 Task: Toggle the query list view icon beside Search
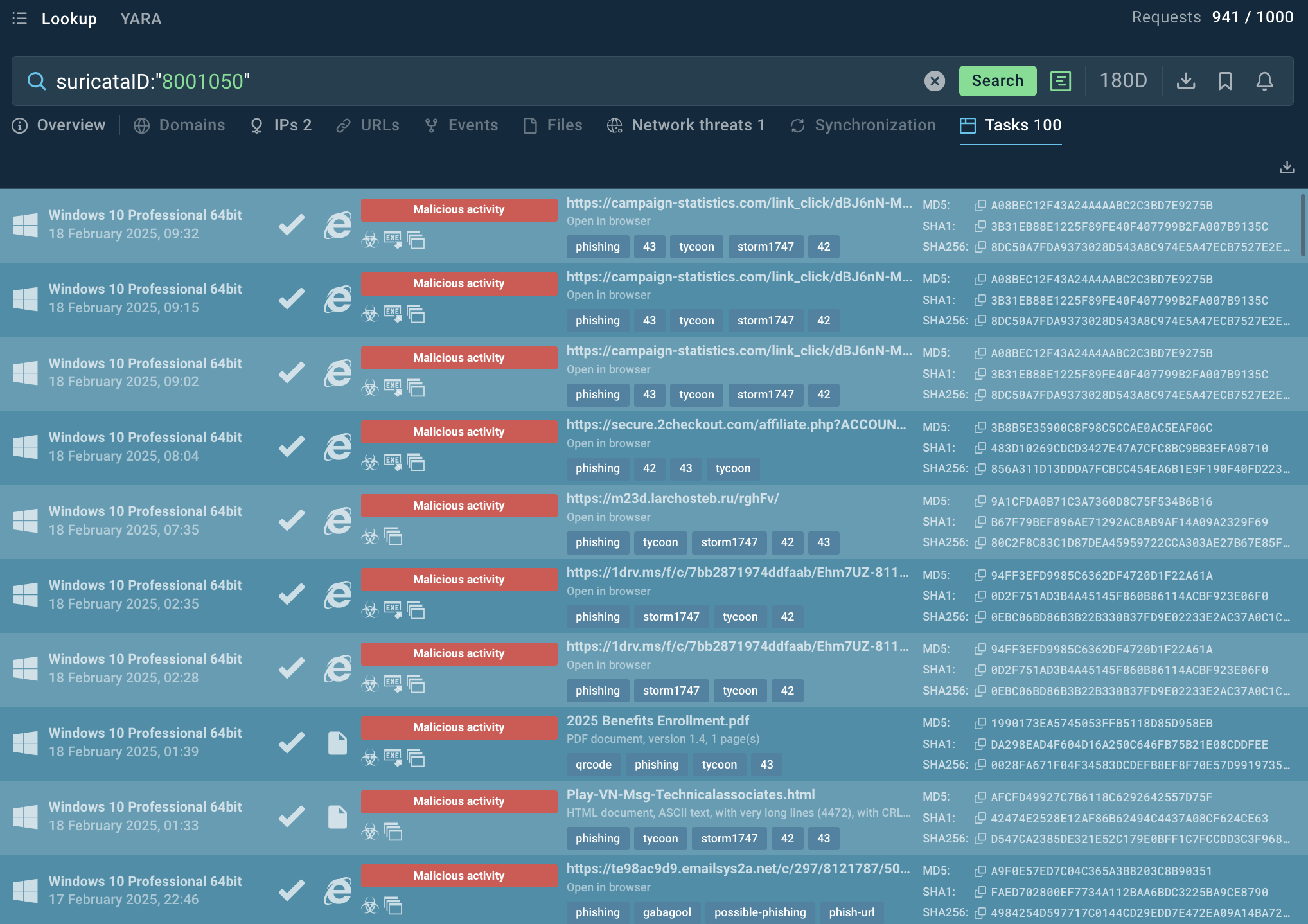point(1060,81)
